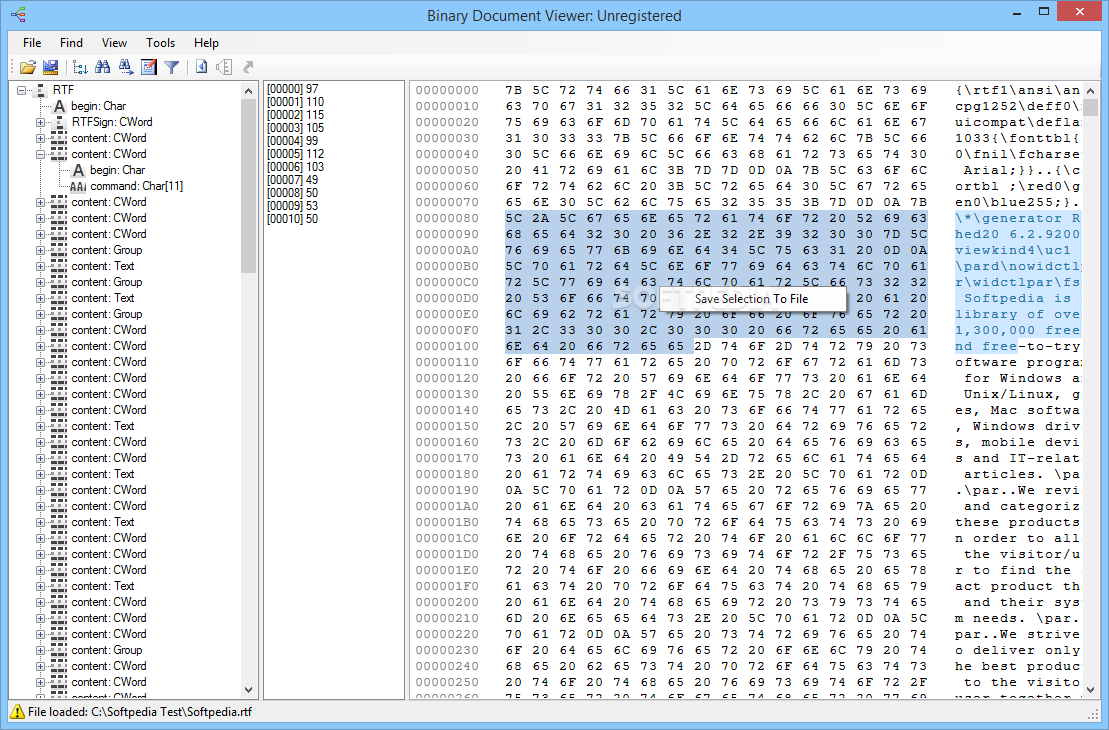
Task: Open the Help menu
Action: click(x=207, y=42)
